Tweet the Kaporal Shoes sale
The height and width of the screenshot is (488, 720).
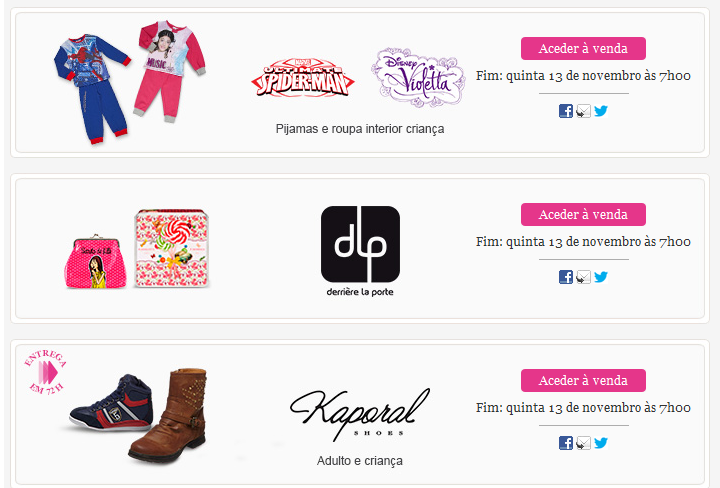click(601, 443)
